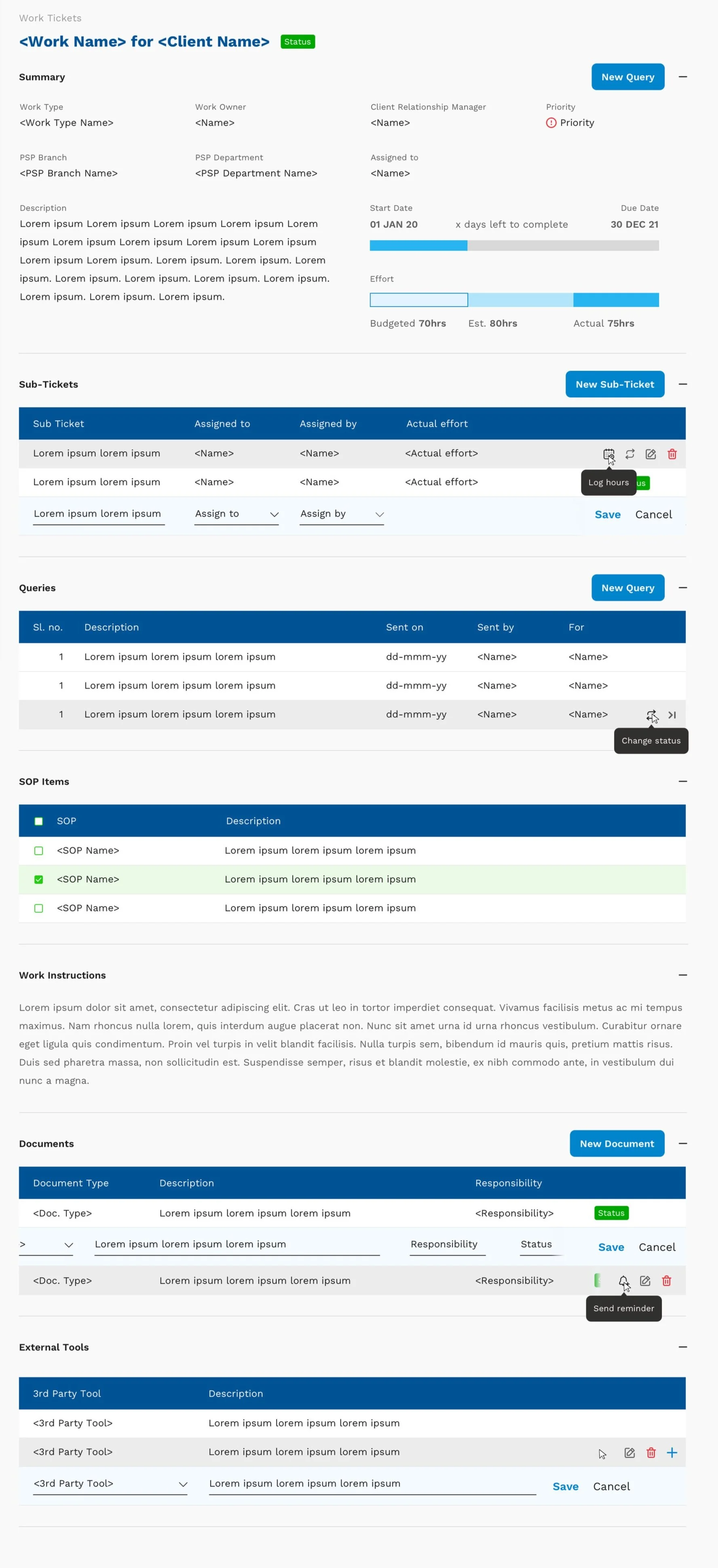Click the New Document button
The height and width of the screenshot is (1568, 718).
point(617,1144)
